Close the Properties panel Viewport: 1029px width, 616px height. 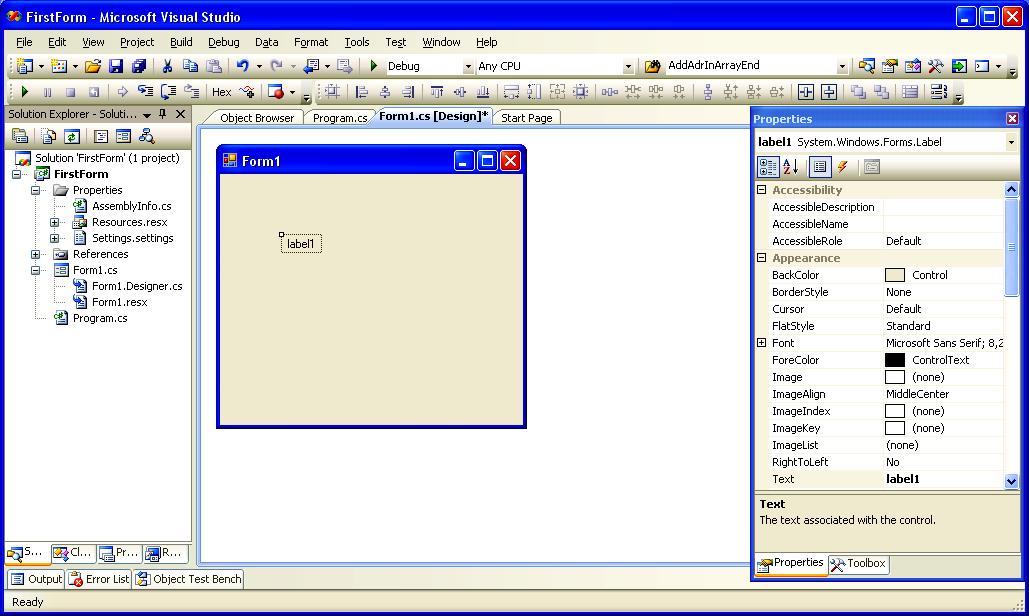[x=1012, y=119]
